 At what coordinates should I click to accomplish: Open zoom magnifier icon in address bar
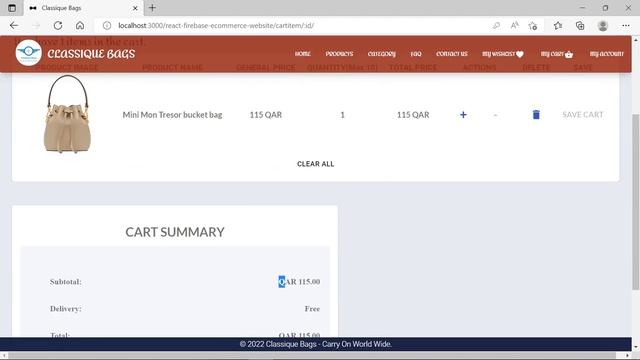(496, 25)
